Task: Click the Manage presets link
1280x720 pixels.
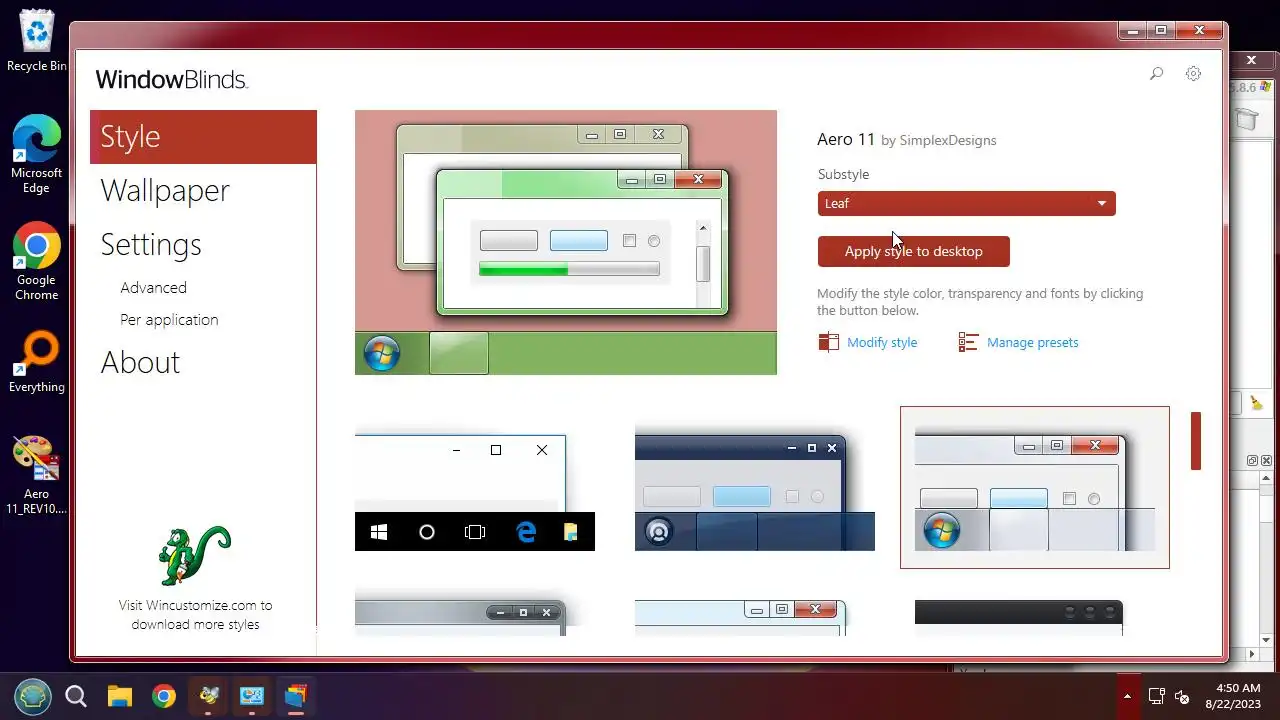Action: (x=1032, y=342)
